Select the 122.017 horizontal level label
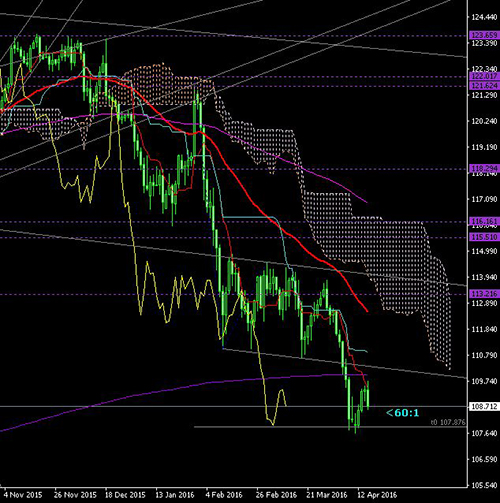The width and height of the screenshot is (500, 503). point(484,76)
